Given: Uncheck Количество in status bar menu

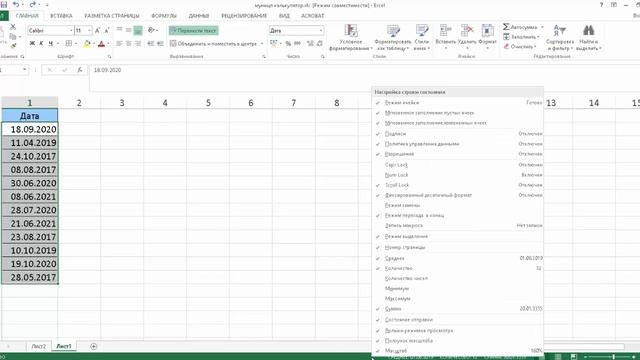Looking at the screenshot, I should pos(458,269).
